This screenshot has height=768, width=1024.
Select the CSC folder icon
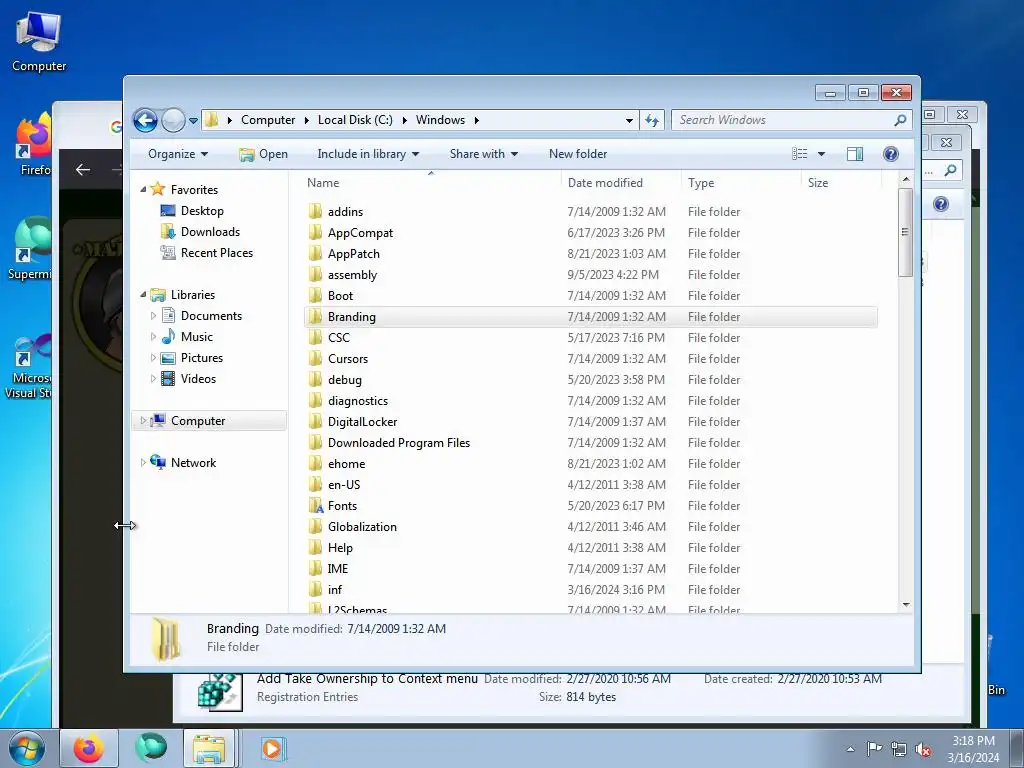315,338
